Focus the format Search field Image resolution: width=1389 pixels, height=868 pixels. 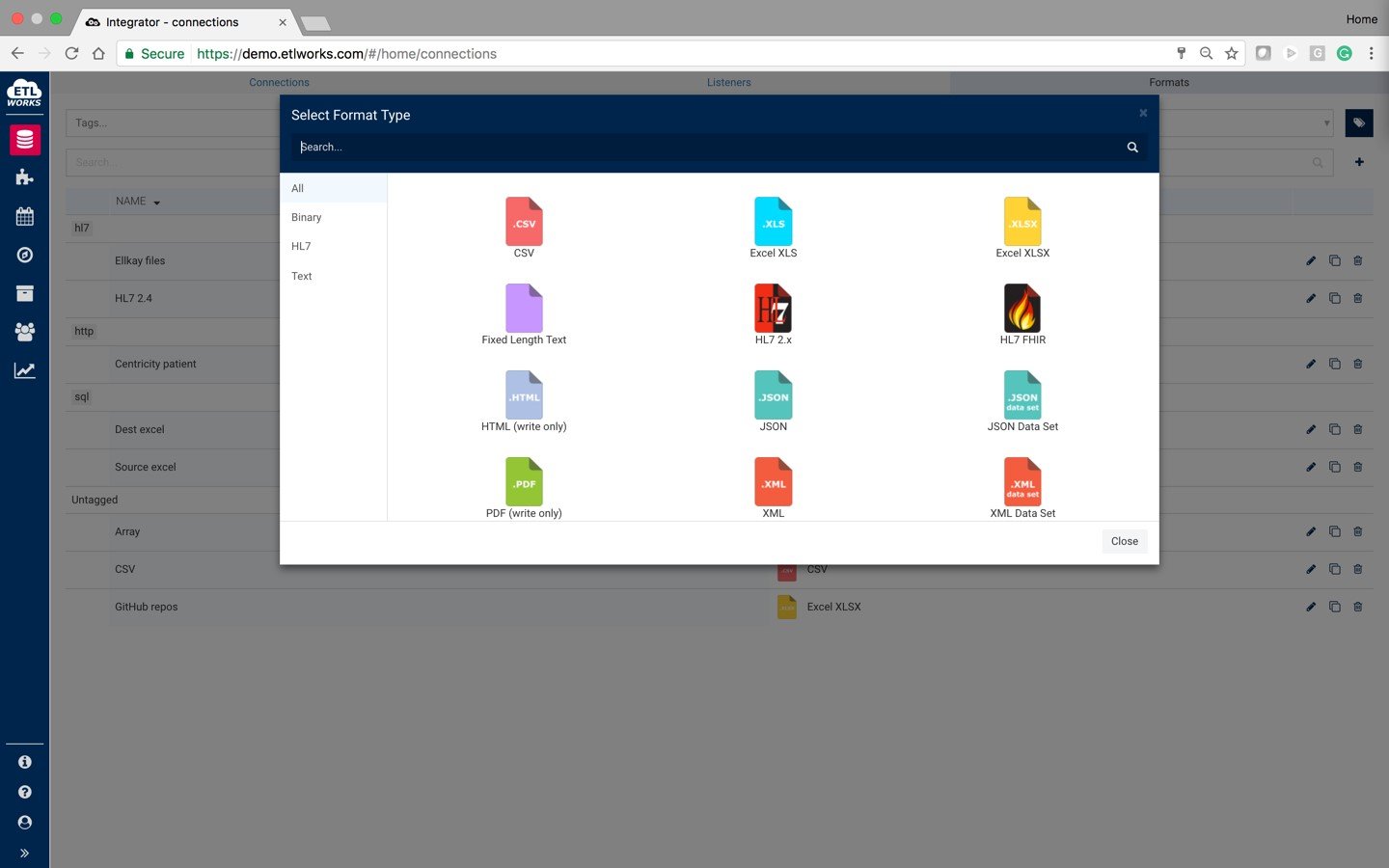point(709,148)
